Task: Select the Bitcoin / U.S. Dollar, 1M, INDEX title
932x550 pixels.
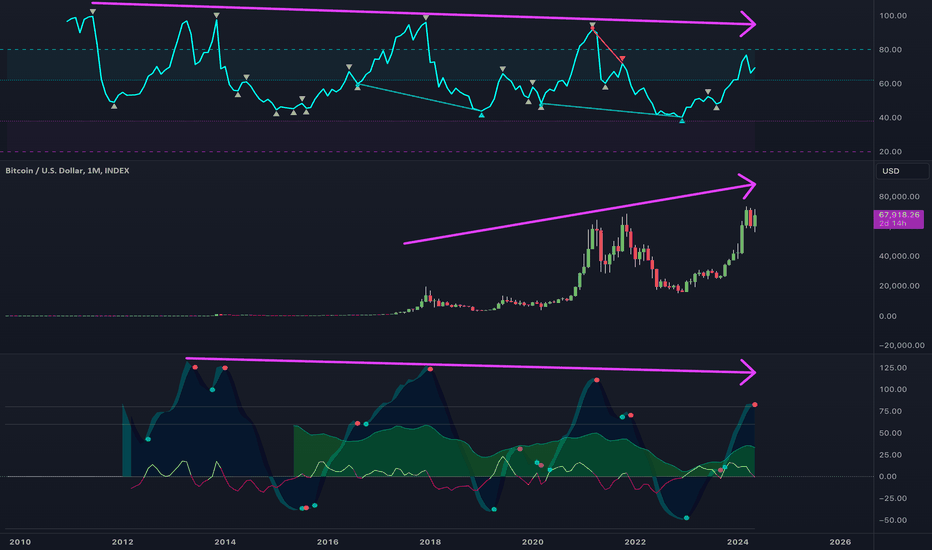Action: (67, 171)
